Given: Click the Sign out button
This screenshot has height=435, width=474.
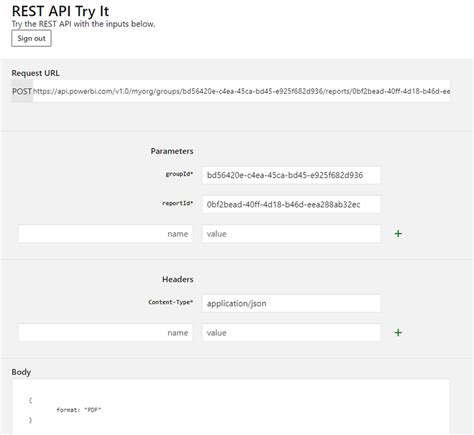Looking at the screenshot, I should click(31, 38).
